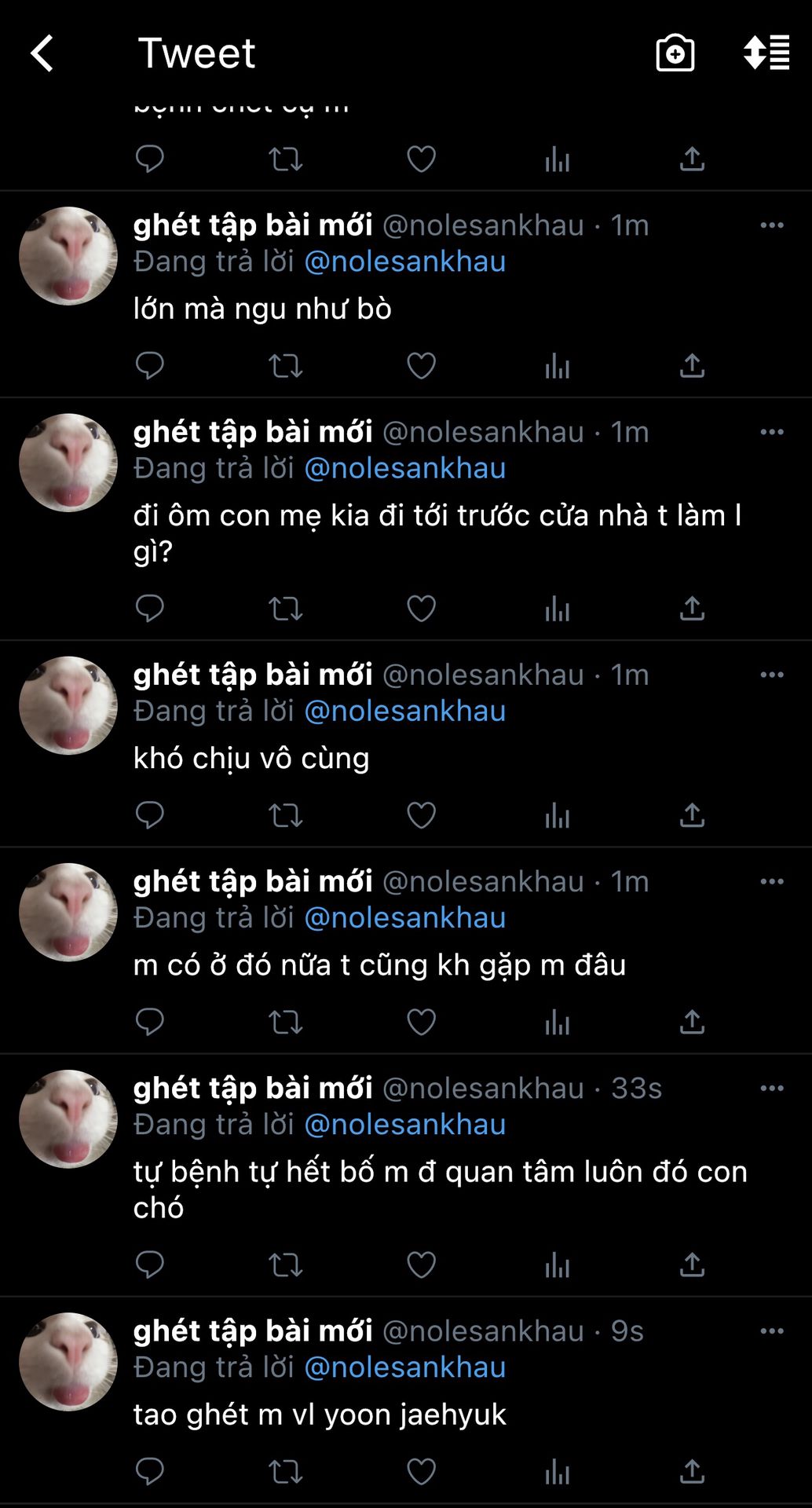Viewport: 812px width, 1508px height.
Task: Open 'ghét tập bài mới' name on 33s tweet
Action: [253, 1088]
